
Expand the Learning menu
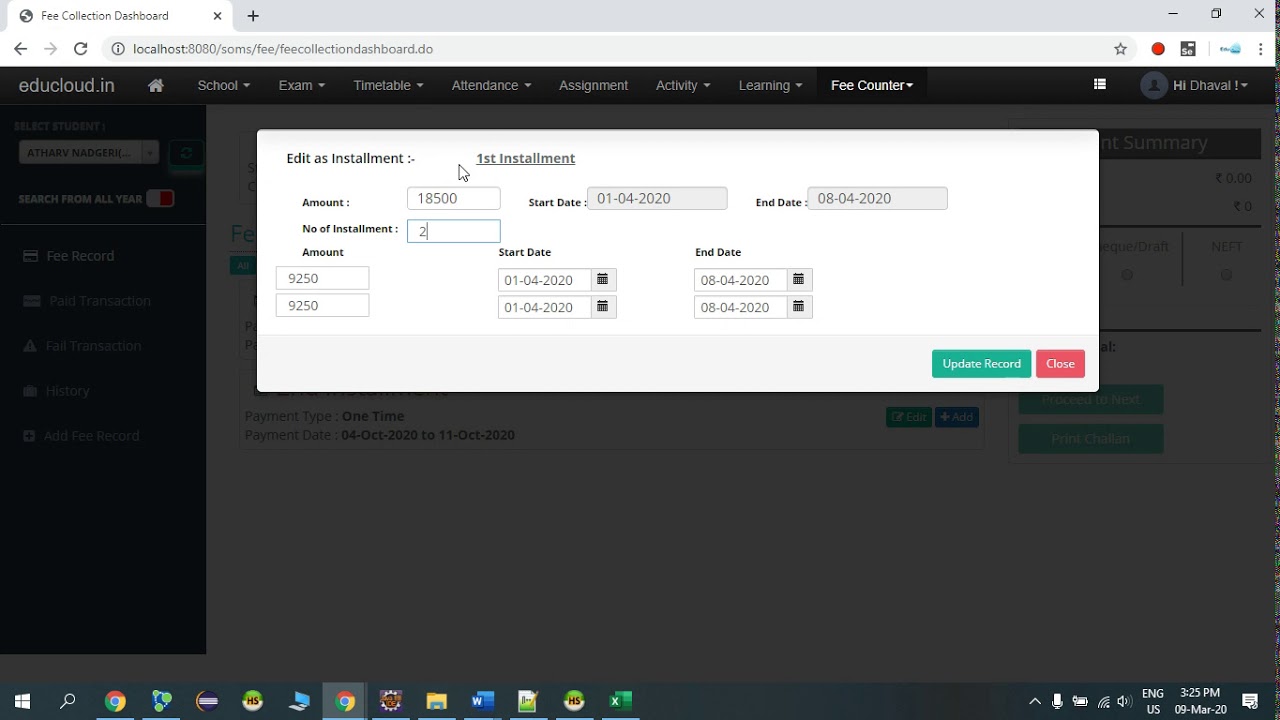[770, 85]
